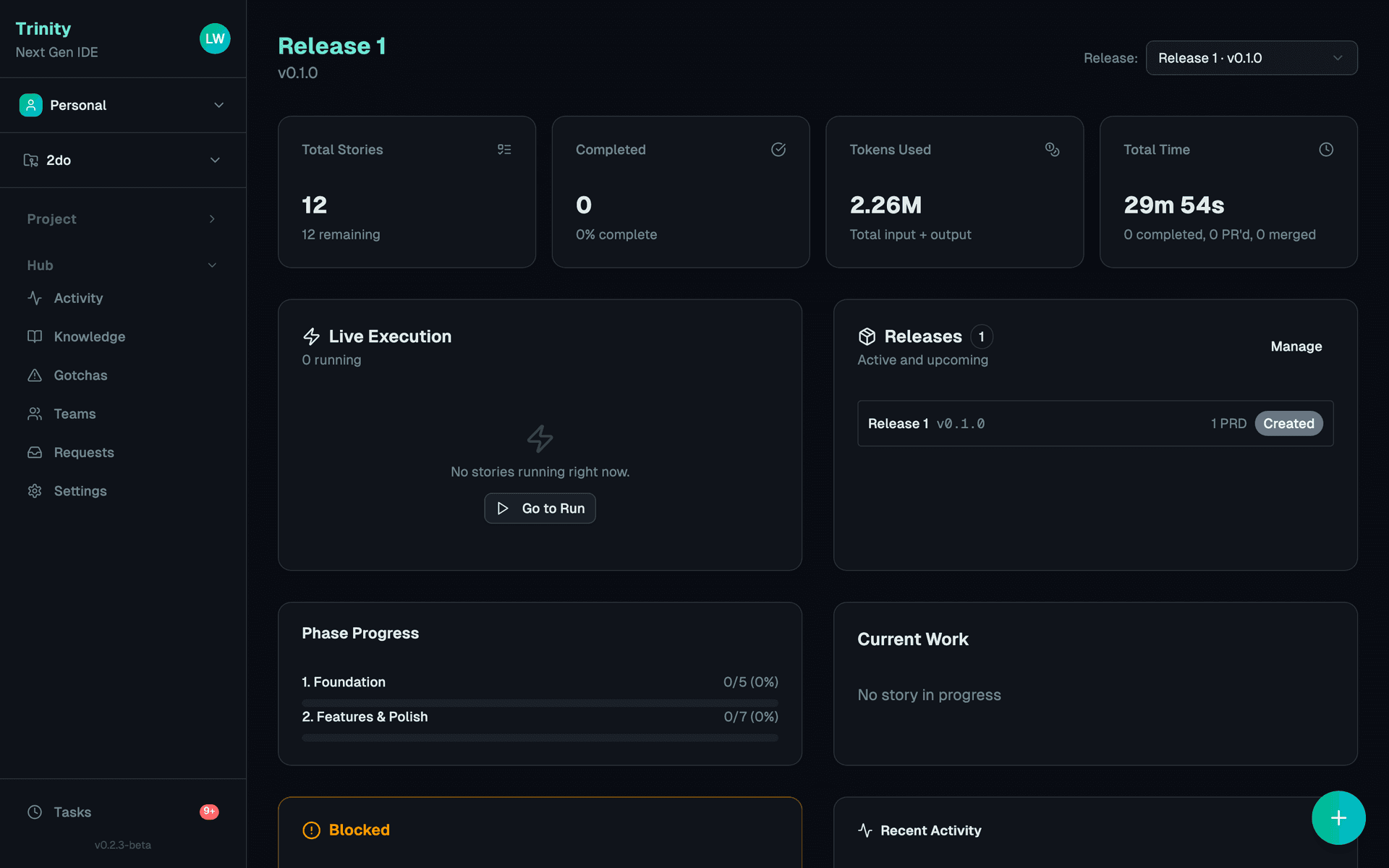Open the Release 1 v0.1.0 row
Viewport: 1389px width, 868px height.
tap(1095, 424)
